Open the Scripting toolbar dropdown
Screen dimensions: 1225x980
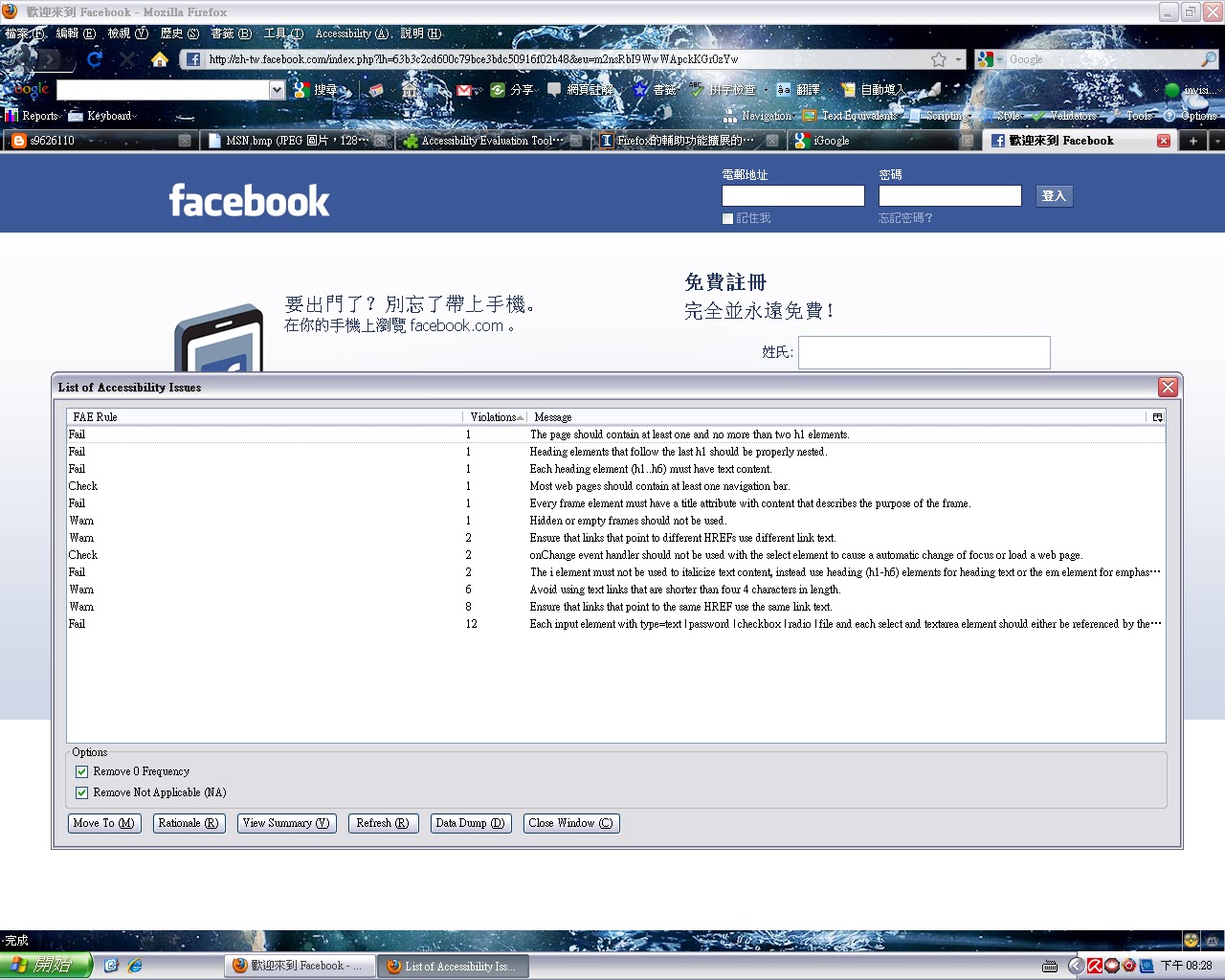(940, 116)
